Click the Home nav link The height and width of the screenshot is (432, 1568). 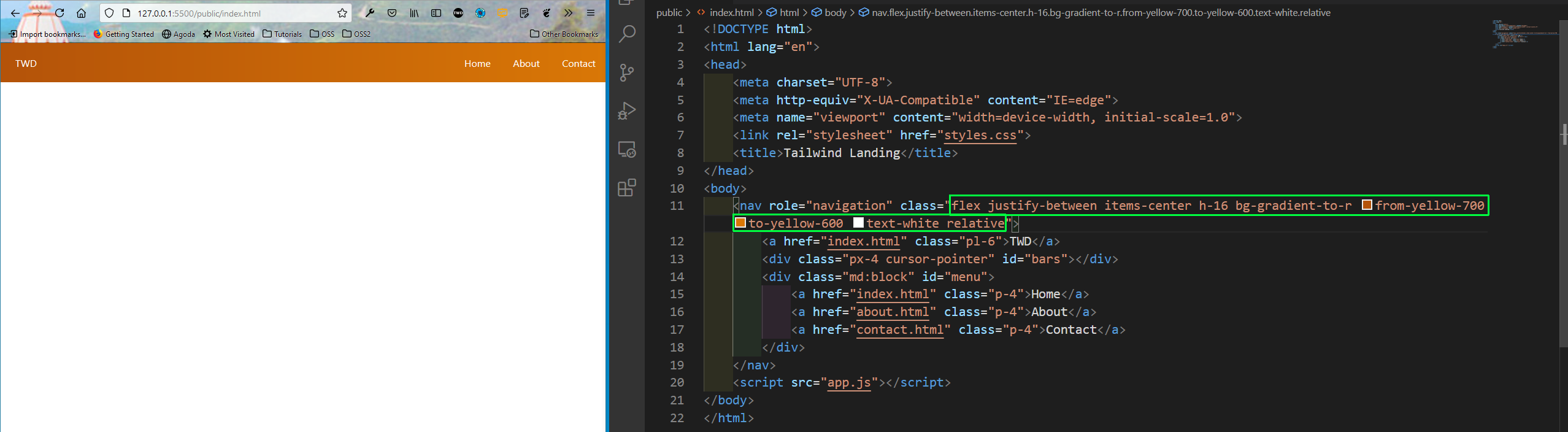[x=477, y=63]
